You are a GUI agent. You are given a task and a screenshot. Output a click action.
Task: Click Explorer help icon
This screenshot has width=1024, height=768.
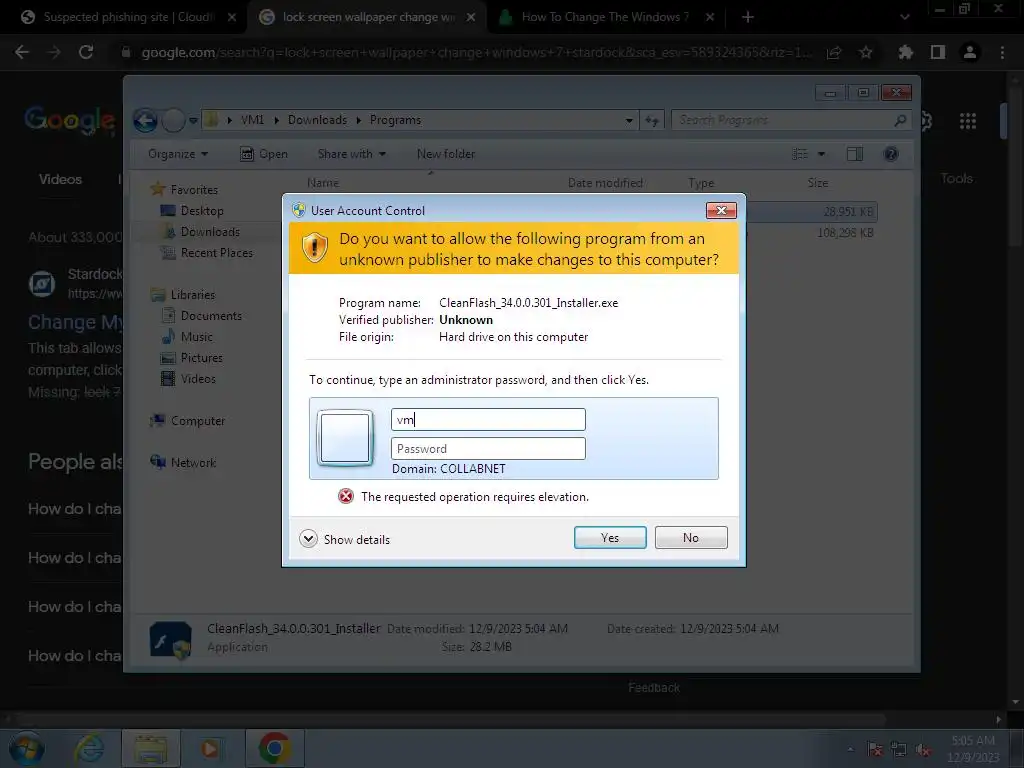coord(891,154)
